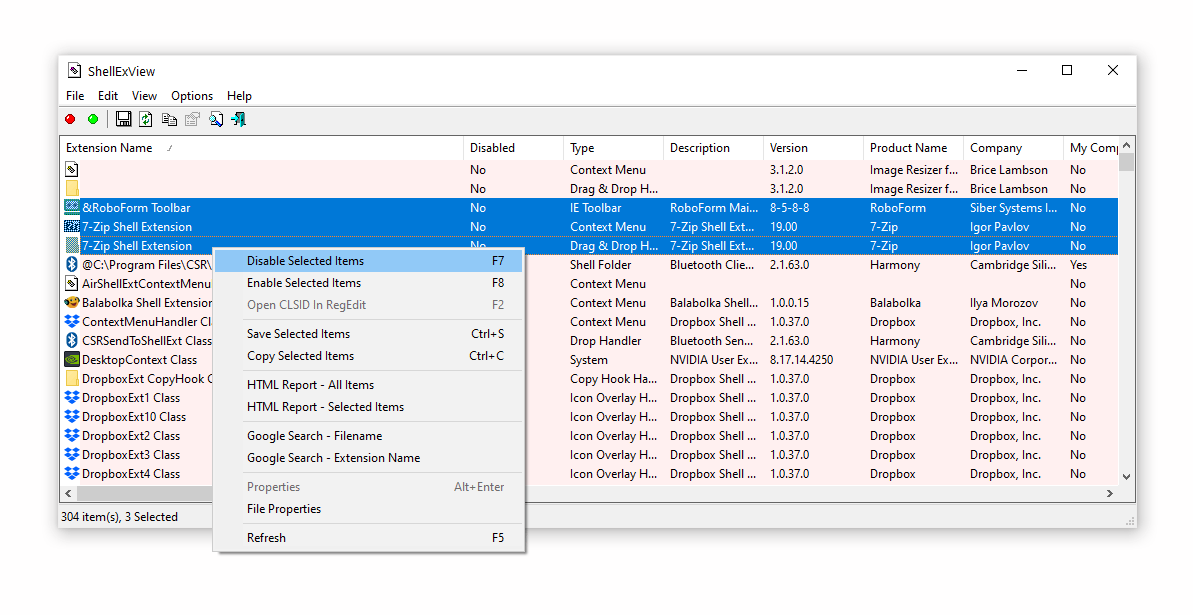Choose HTML Report - All Items
1193x615 pixels.
369,385
